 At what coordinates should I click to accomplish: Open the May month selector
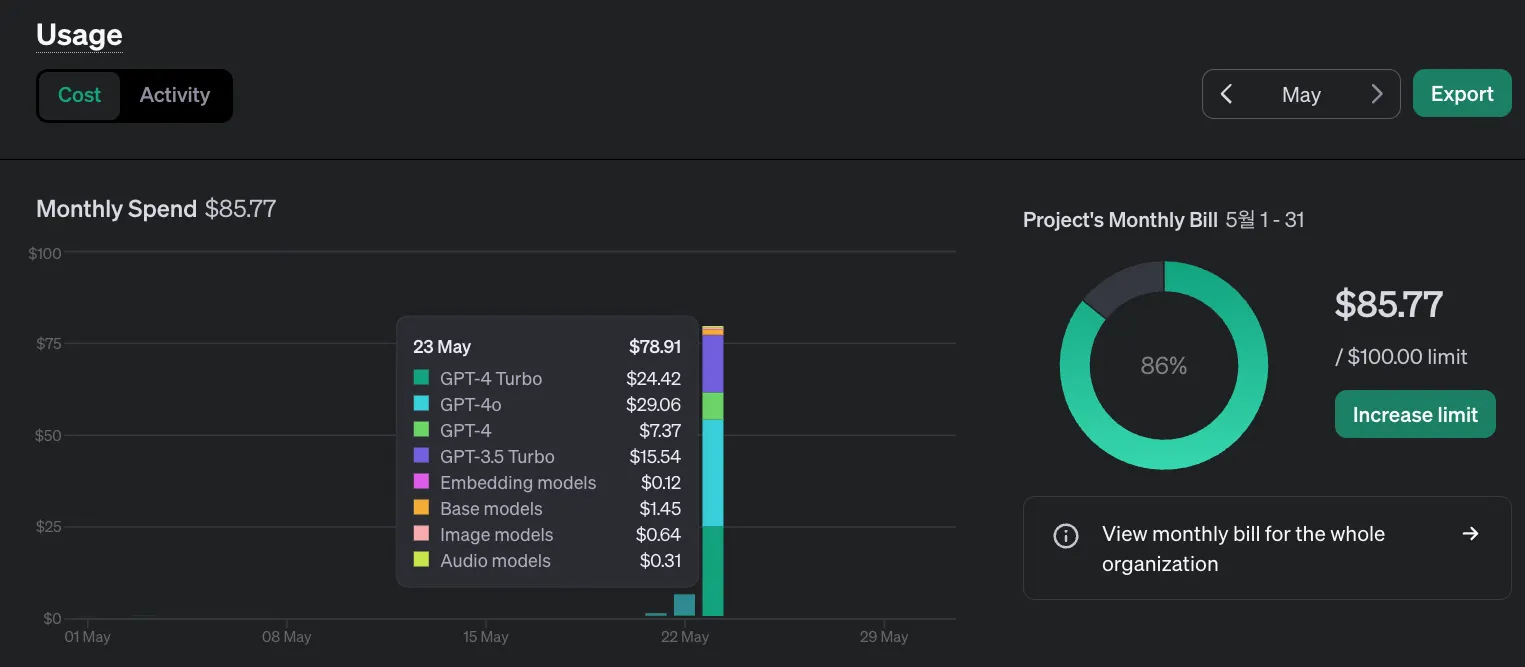(1301, 94)
